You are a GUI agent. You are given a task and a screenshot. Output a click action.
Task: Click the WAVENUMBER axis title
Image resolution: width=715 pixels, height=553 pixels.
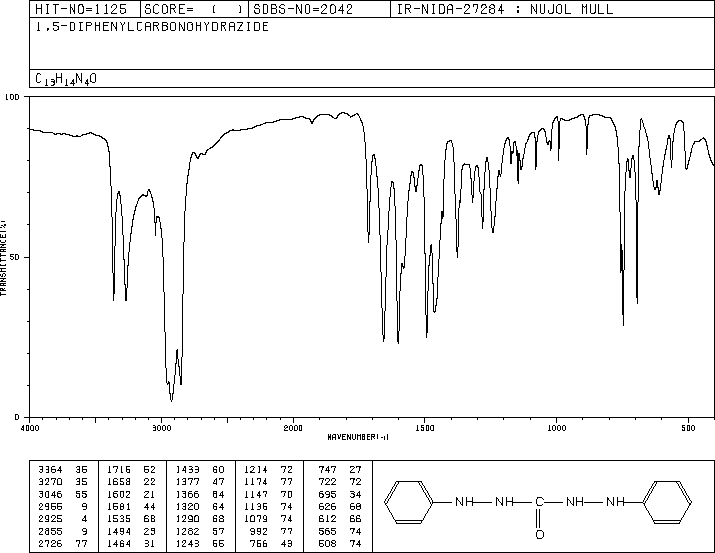(x=358, y=437)
